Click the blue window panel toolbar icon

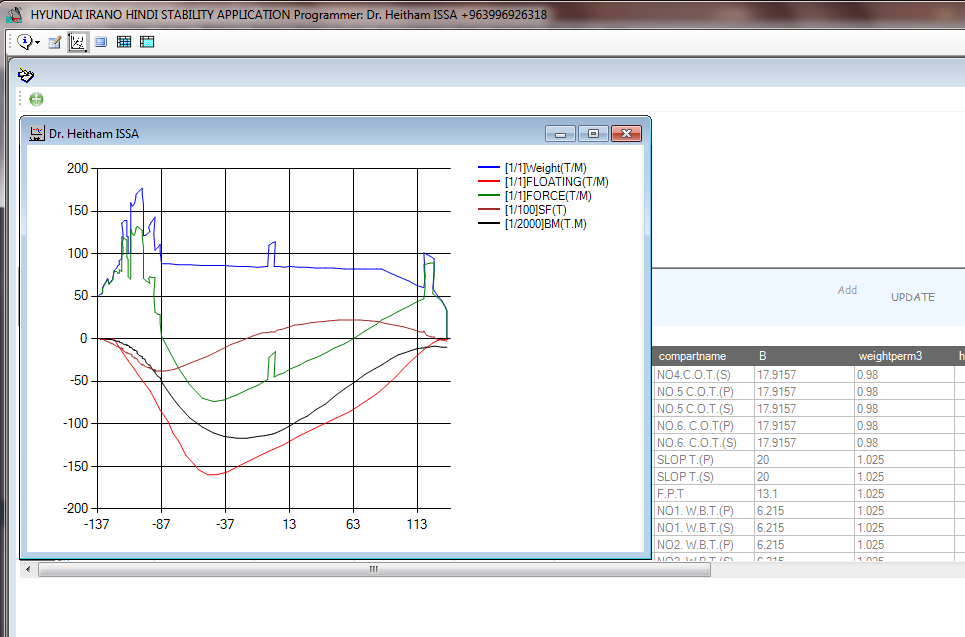coord(101,42)
